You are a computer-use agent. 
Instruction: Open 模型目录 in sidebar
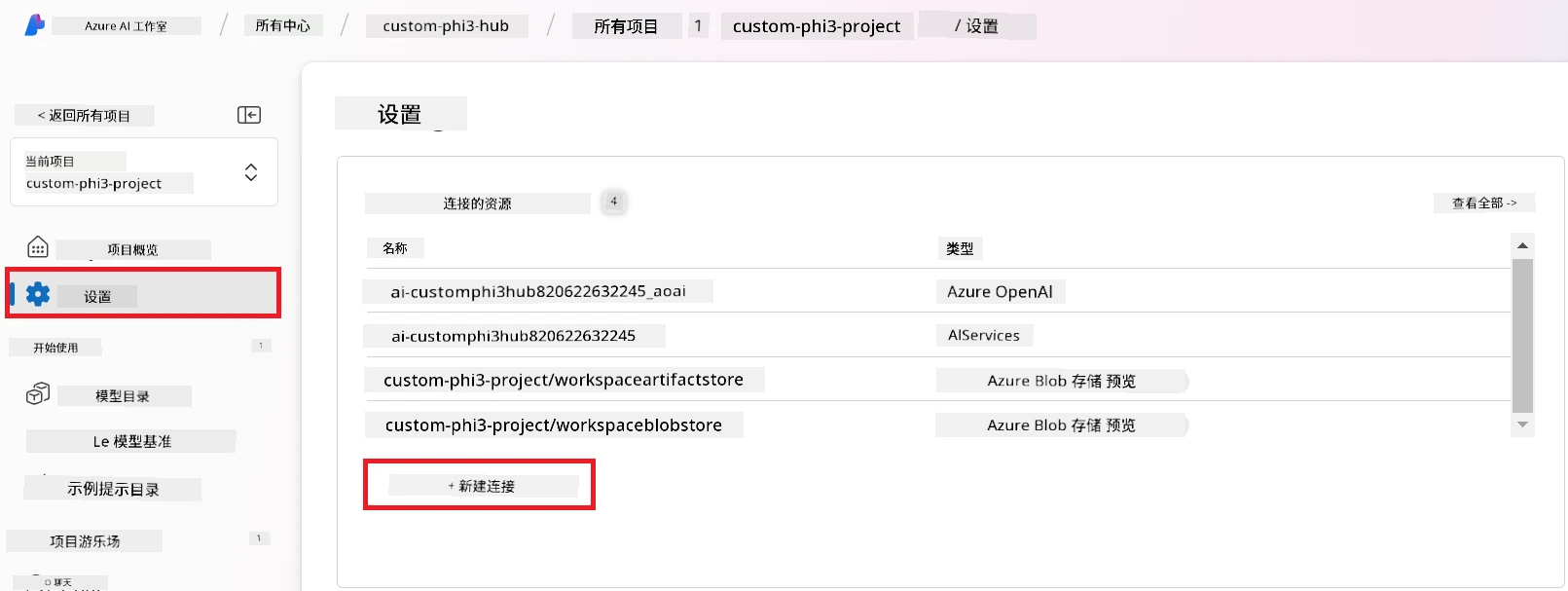(x=123, y=396)
